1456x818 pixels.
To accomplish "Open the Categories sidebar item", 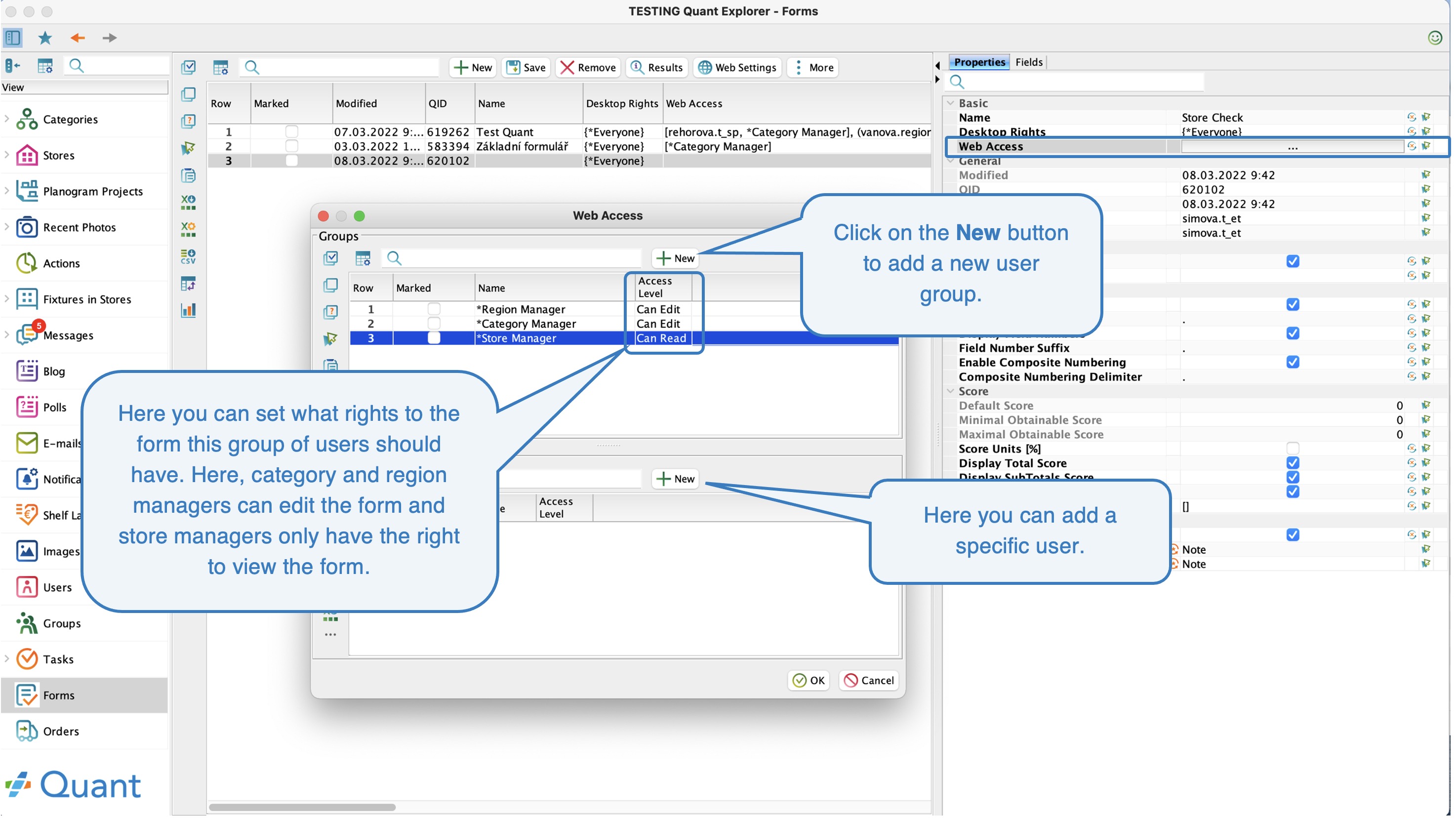I will click(70, 119).
